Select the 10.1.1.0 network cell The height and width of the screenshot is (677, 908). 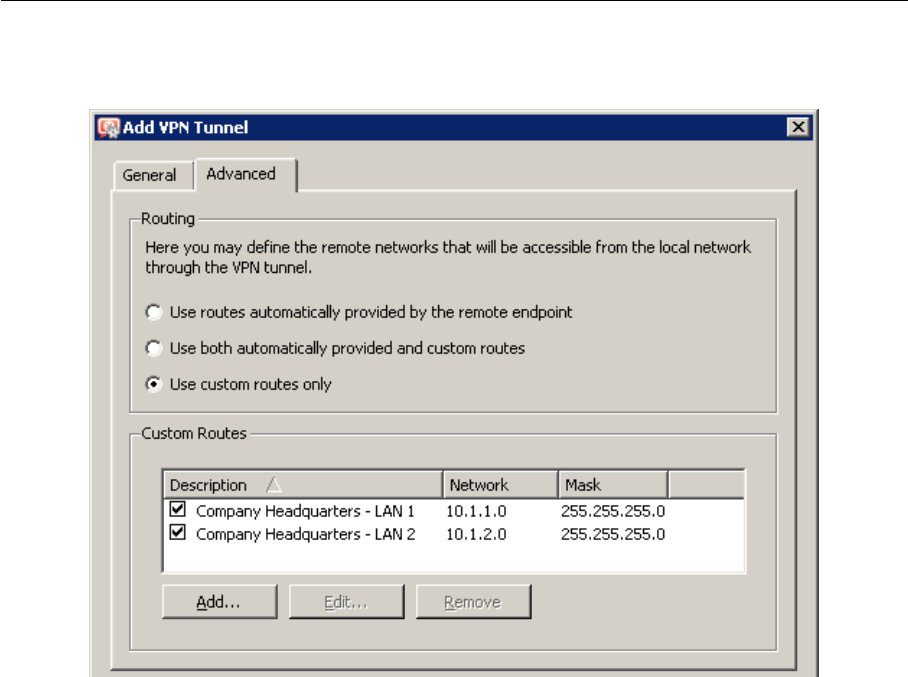(x=477, y=511)
